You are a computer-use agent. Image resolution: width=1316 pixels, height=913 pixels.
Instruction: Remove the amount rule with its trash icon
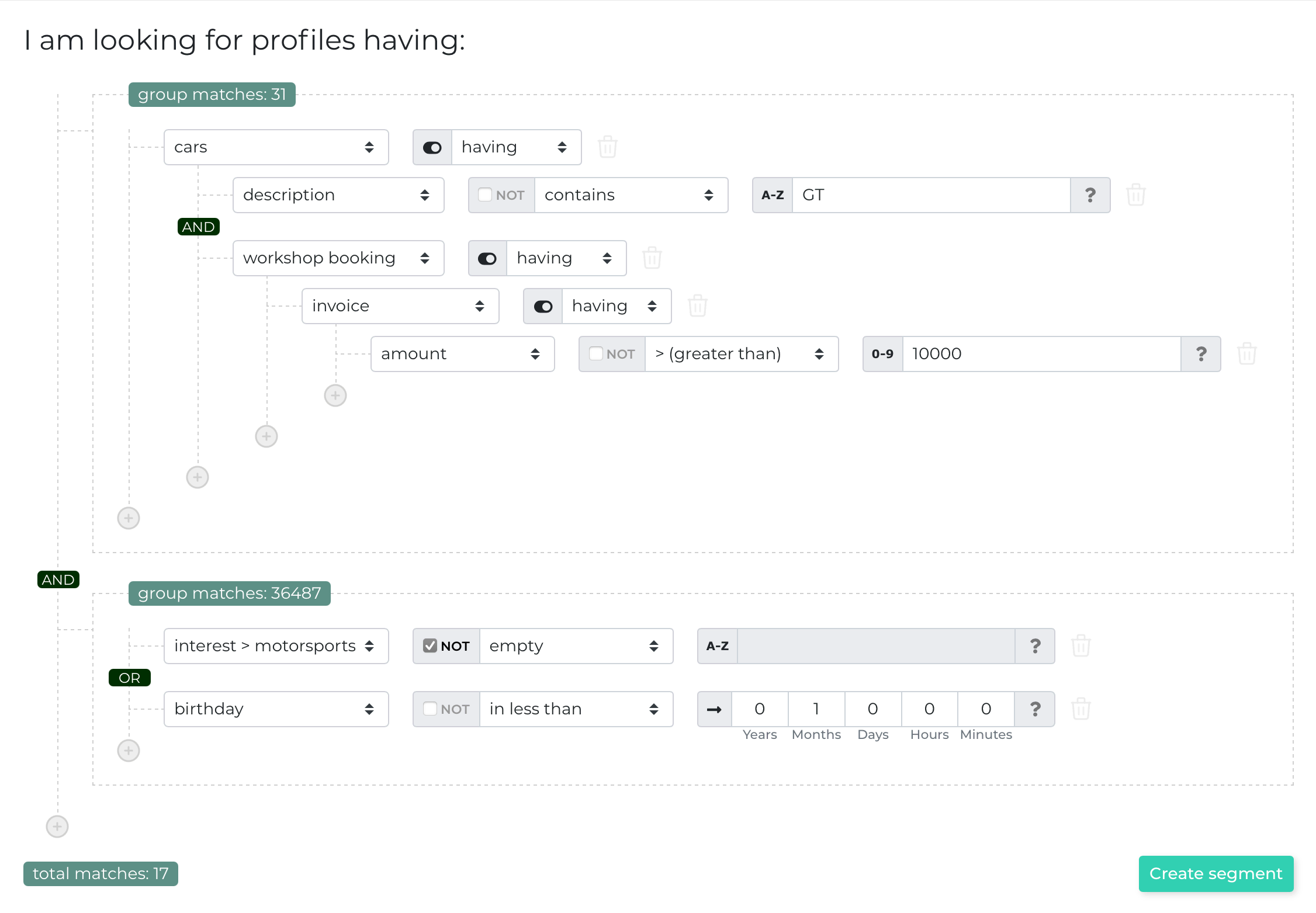coord(1246,353)
